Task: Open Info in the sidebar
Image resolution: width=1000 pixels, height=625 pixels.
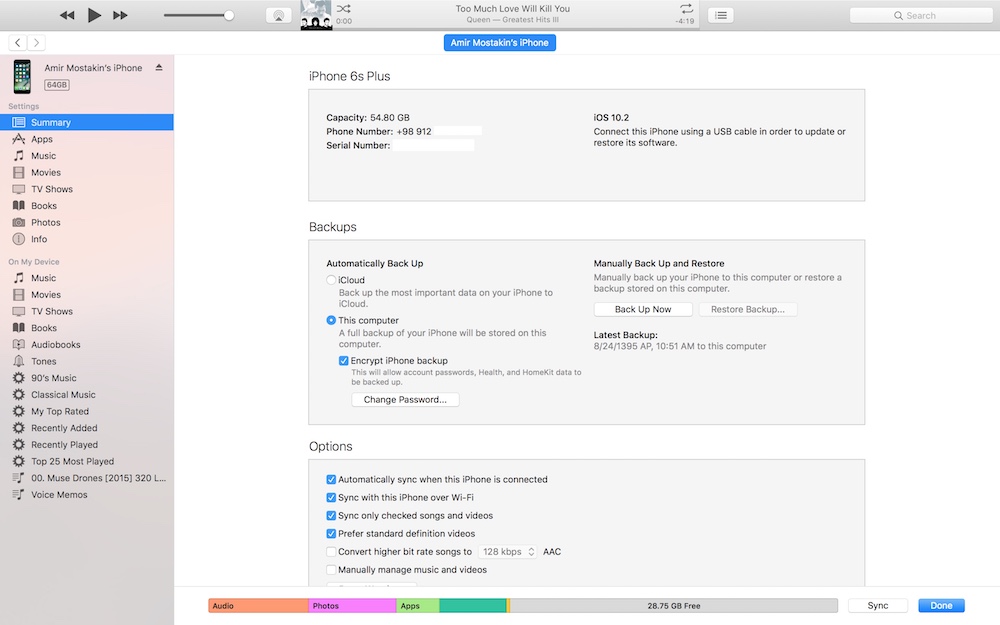Action: pyautogui.click(x=87, y=239)
